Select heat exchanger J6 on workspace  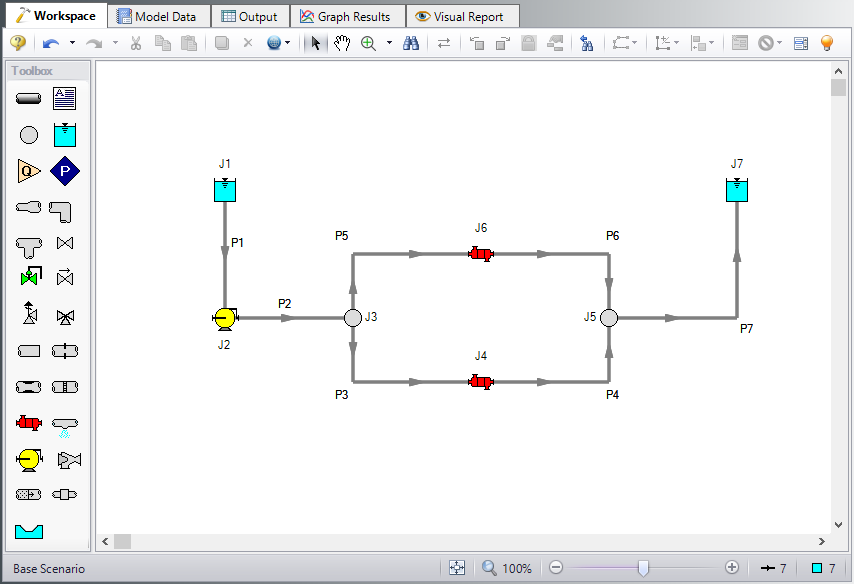tap(481, 254)
